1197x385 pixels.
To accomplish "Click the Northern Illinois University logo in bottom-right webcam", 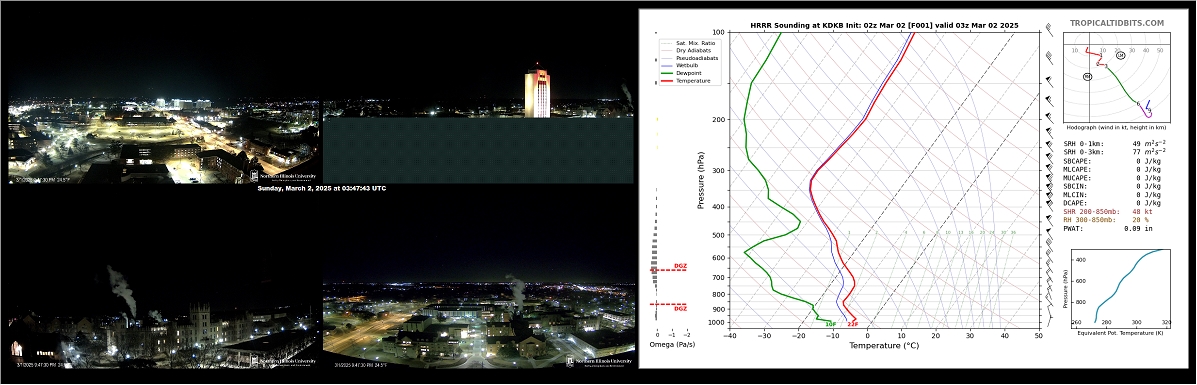I will coord(599,361).
